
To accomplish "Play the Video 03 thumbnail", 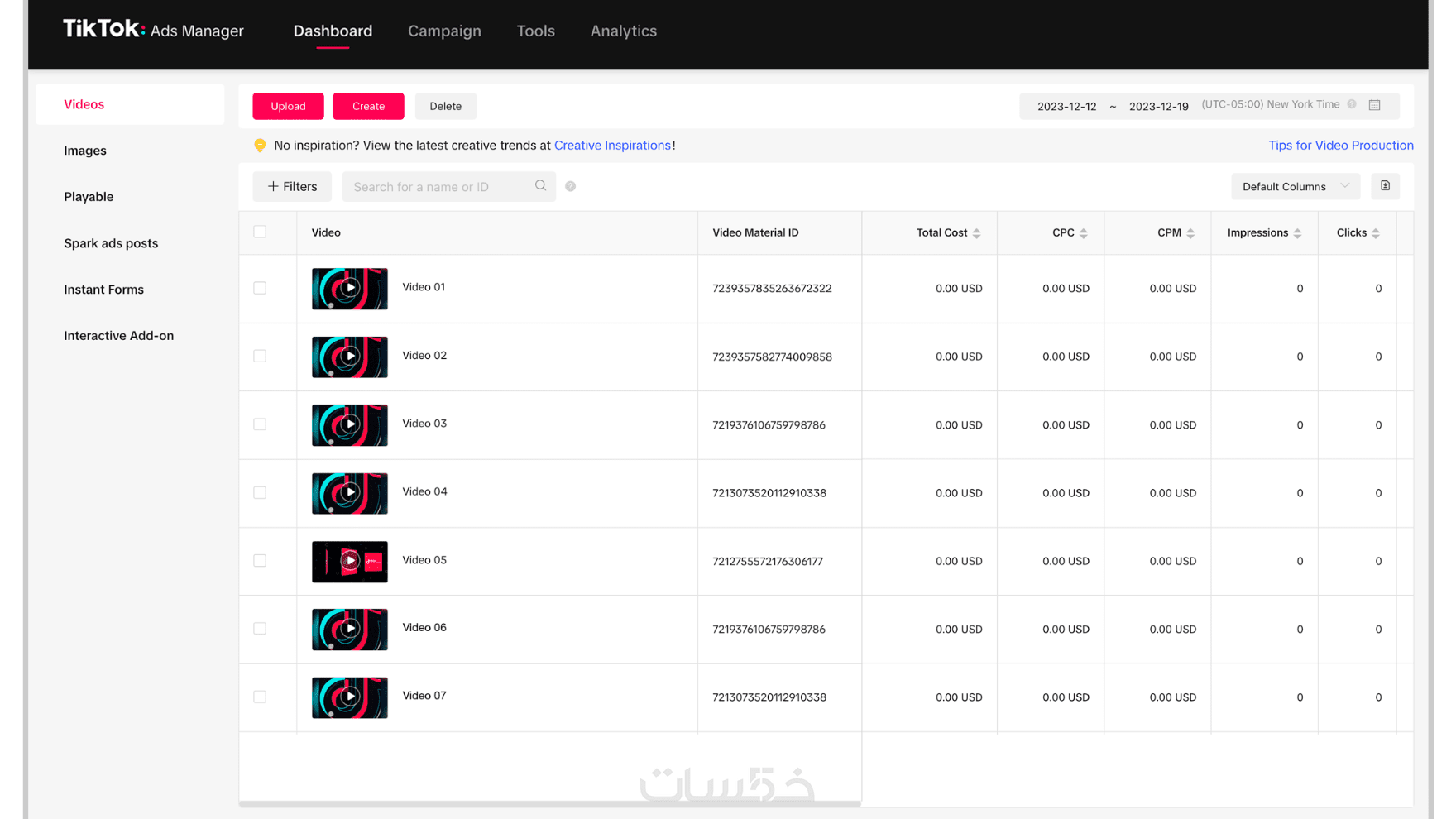I will tap(350, 424).
